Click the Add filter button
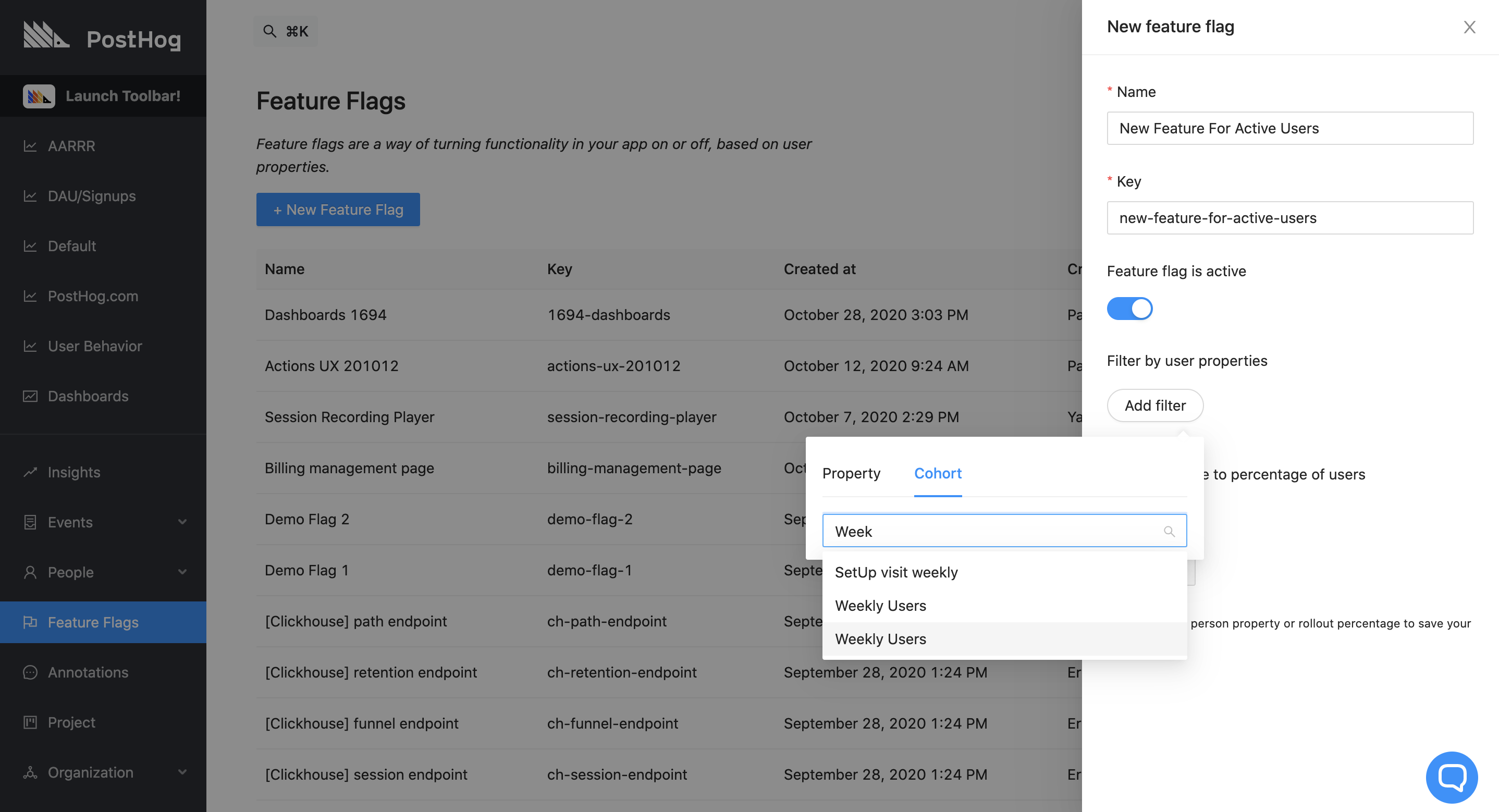 pos(1154,405)
